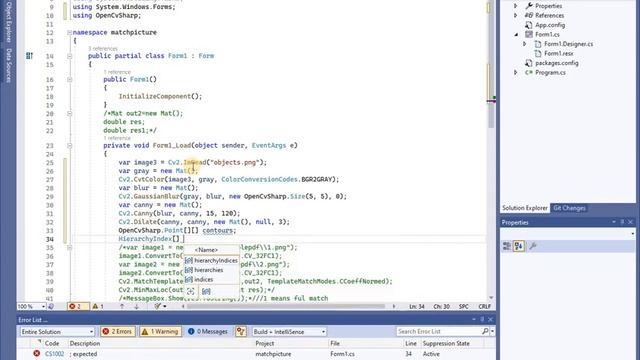Open the code cleanup profile dropdown arrow
This screenshot has height=360, width=640.
(x=164, y=307)
